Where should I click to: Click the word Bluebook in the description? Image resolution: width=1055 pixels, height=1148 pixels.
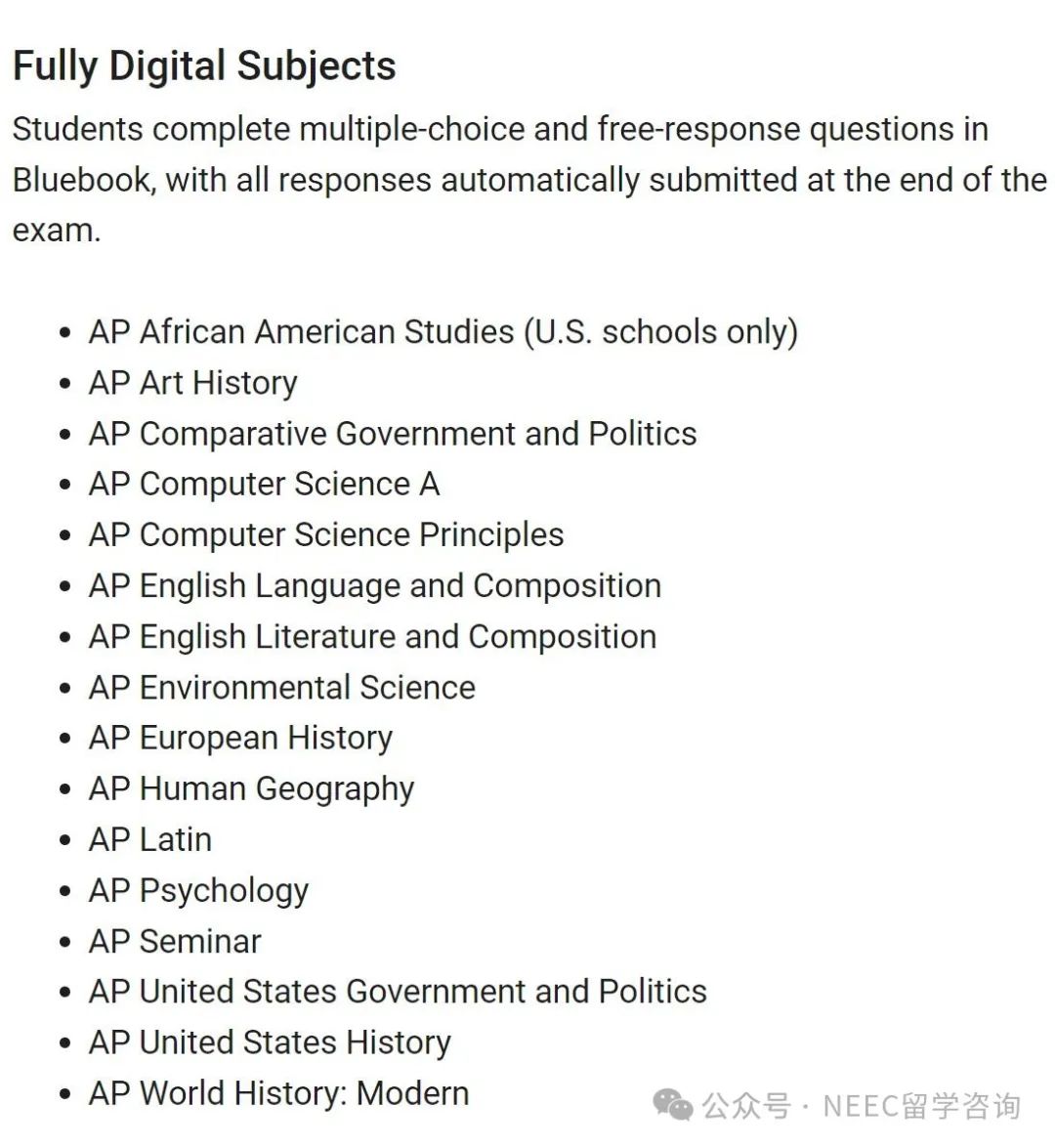tap(83, 180)
